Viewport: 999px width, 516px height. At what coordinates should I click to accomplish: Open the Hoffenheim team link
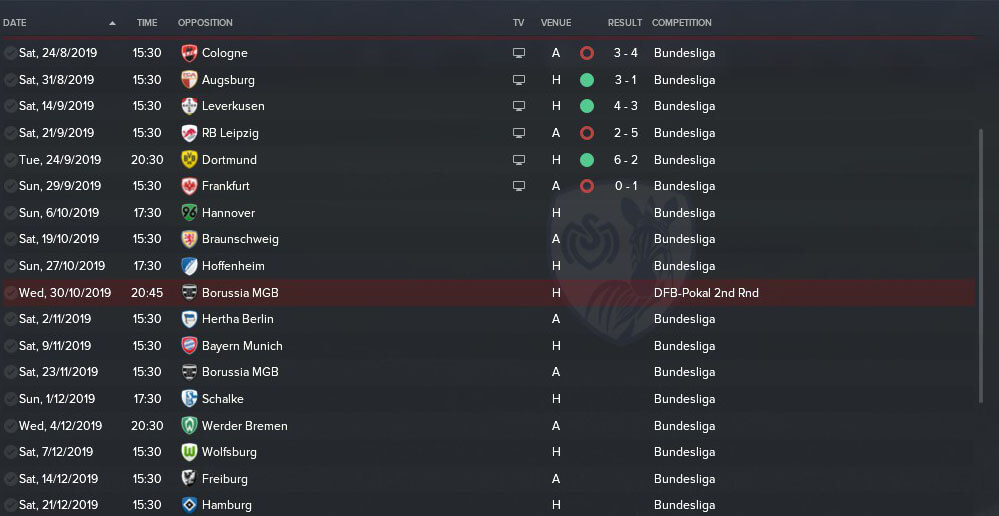(233, 266)
